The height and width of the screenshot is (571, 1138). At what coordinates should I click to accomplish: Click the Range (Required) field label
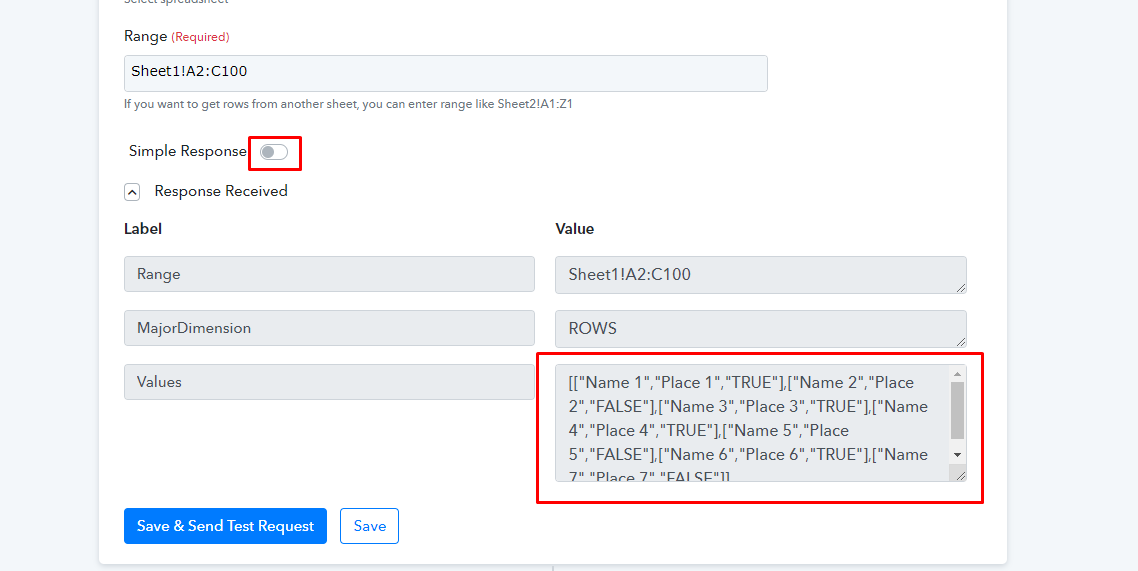176,36
